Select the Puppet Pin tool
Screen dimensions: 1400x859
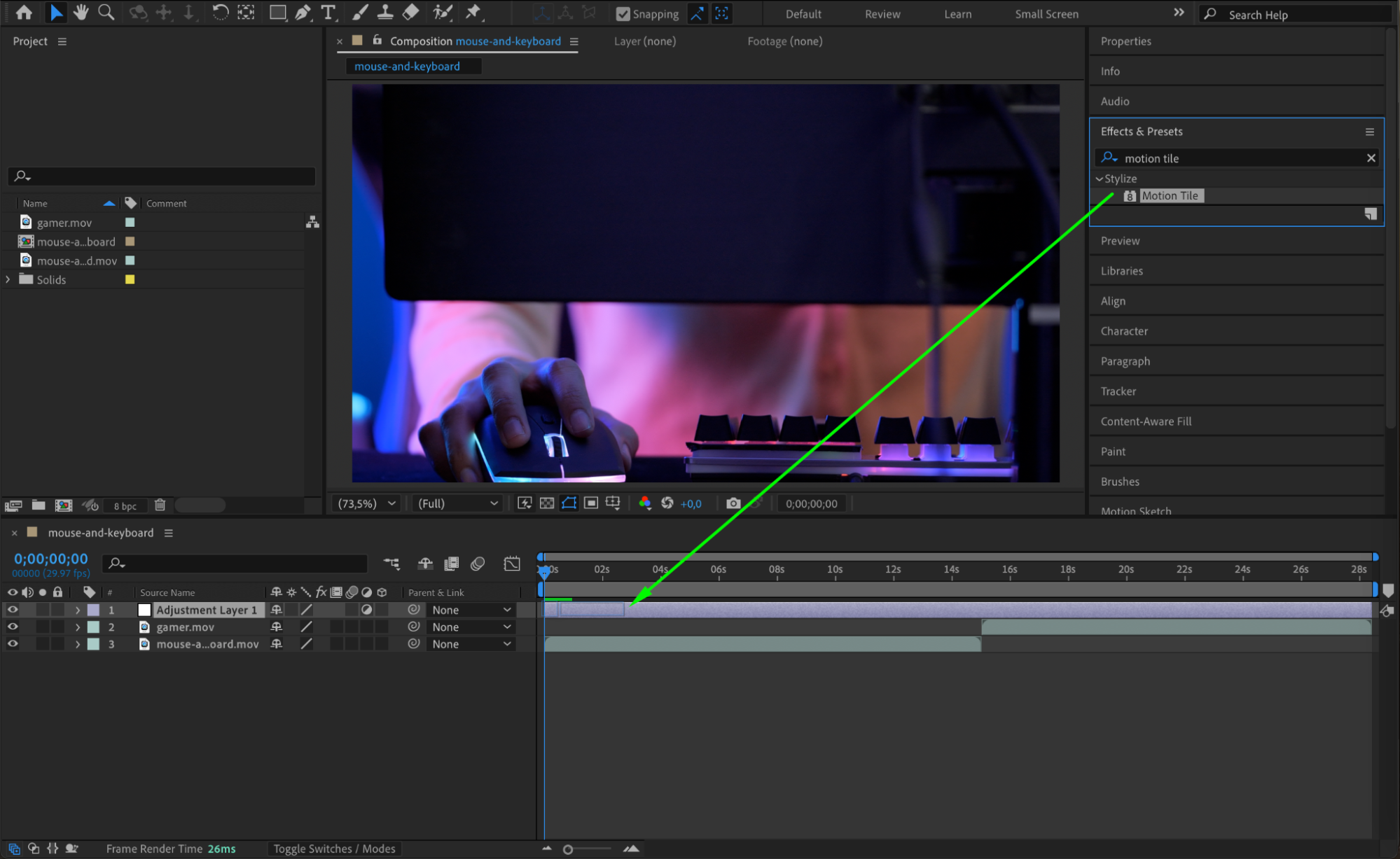[473, 12]
